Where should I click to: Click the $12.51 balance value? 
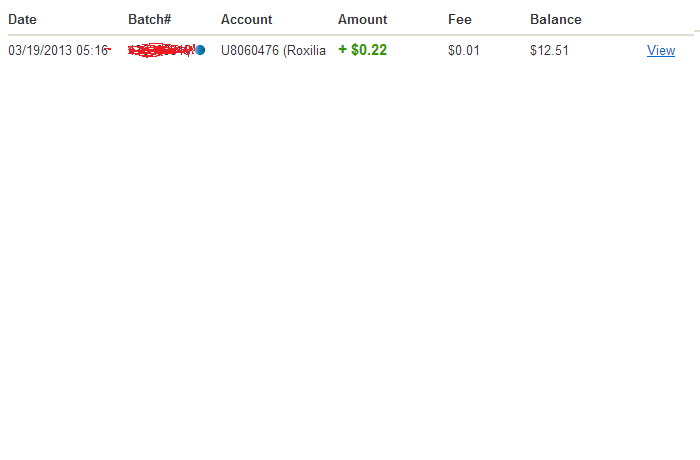tap(550, 50)
